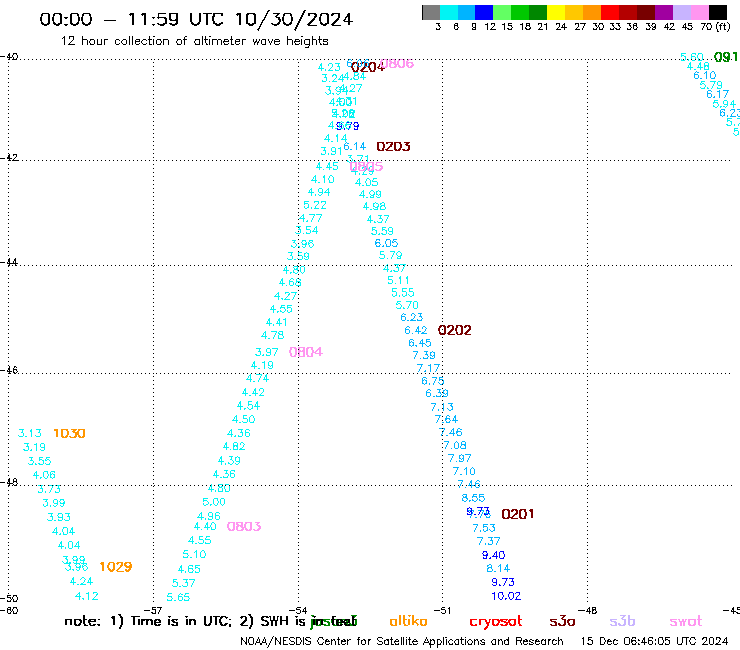Select the 's3a' satellite legend label
Viewport: 740px width, 650px height.
click(562, 621)
